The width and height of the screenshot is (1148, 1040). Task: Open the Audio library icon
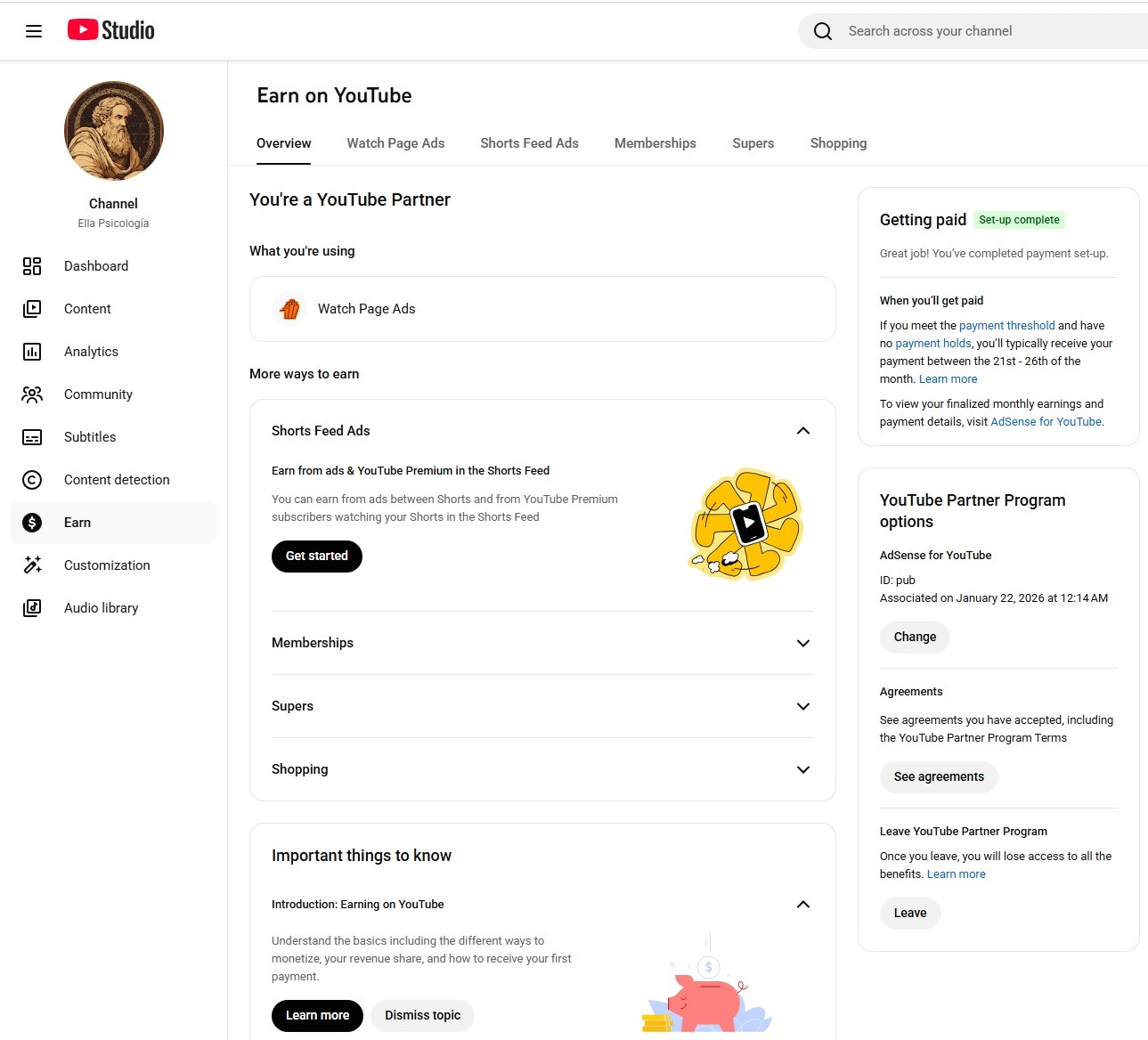pos(32,608)
